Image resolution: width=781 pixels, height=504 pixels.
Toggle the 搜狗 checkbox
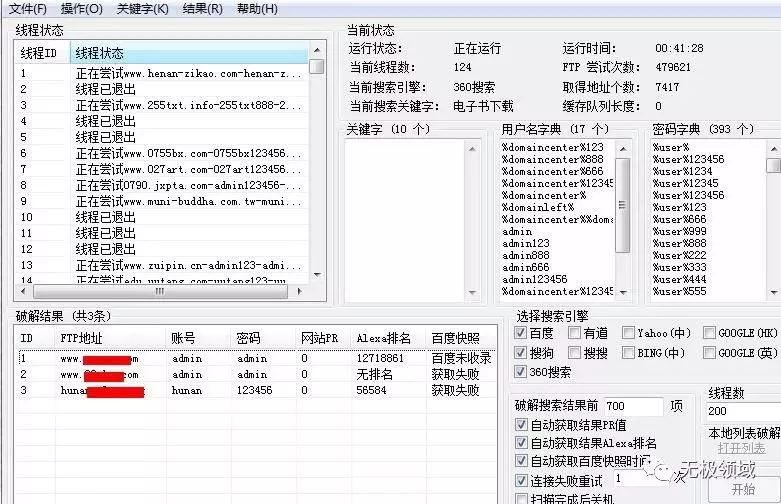click(521, 353)
